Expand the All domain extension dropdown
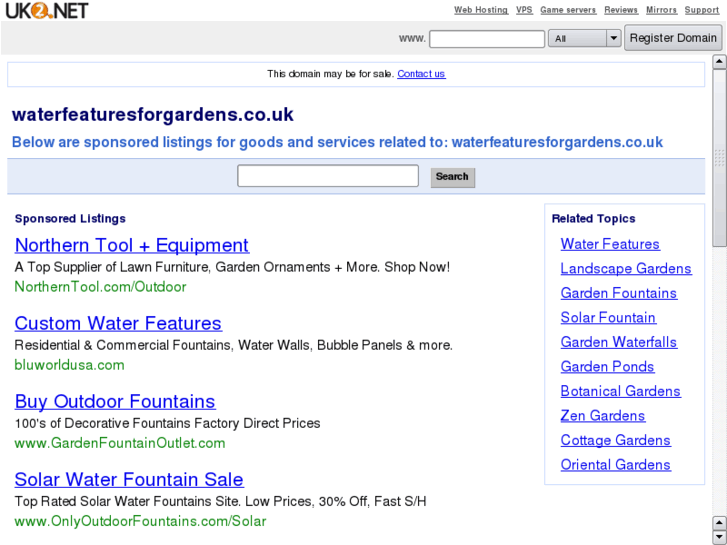Image resolution: width=727 pixels, height=545 pixels. (584, 38)
